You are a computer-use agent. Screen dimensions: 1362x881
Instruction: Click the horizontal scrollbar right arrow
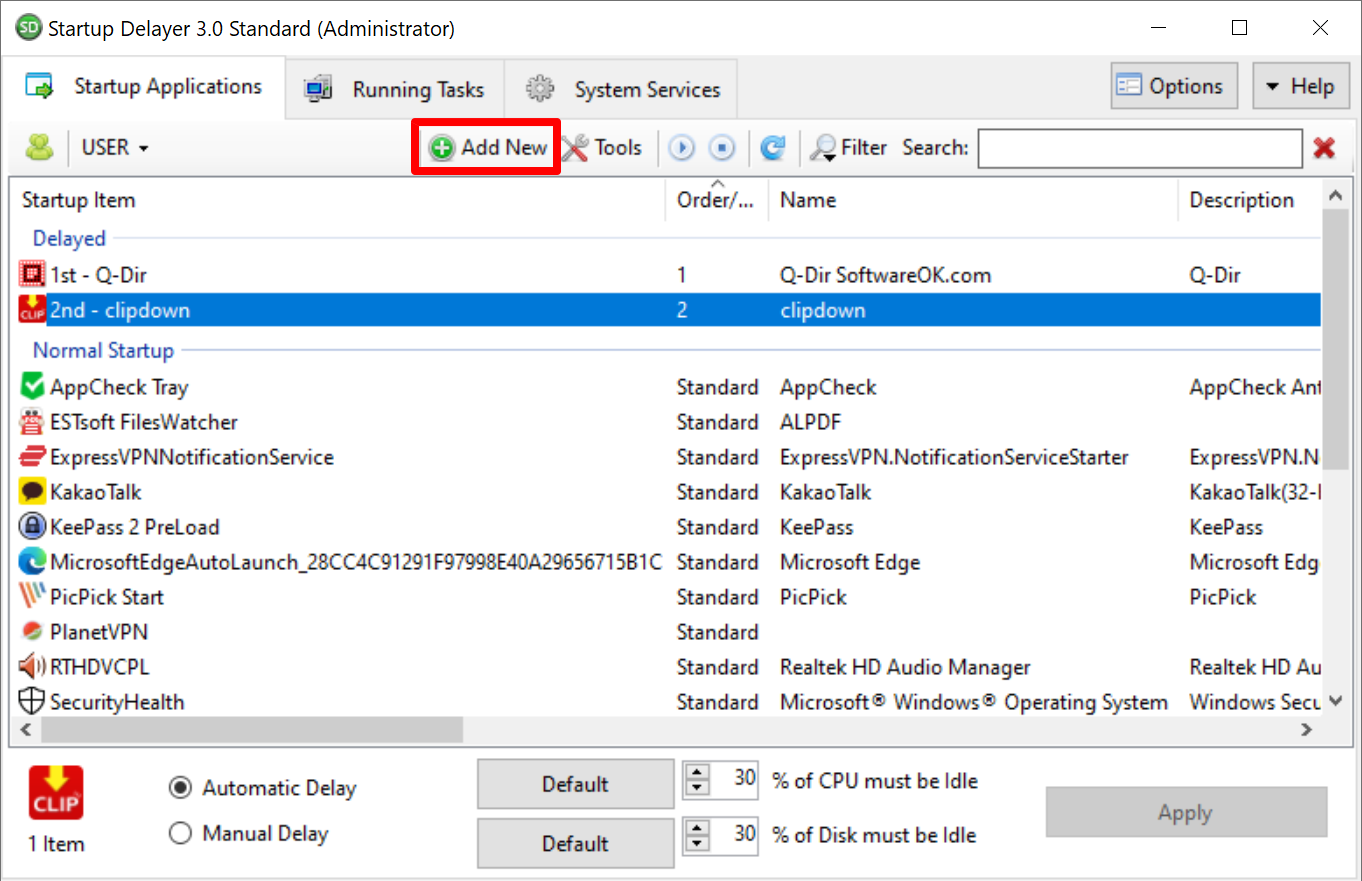pos(1306,730)
